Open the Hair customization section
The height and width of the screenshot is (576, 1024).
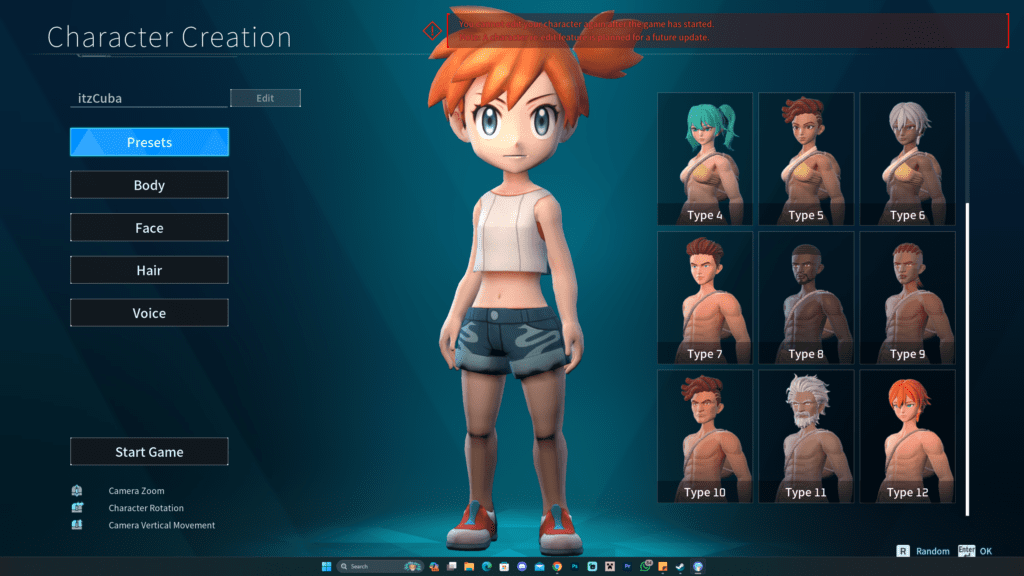[149, 270]
